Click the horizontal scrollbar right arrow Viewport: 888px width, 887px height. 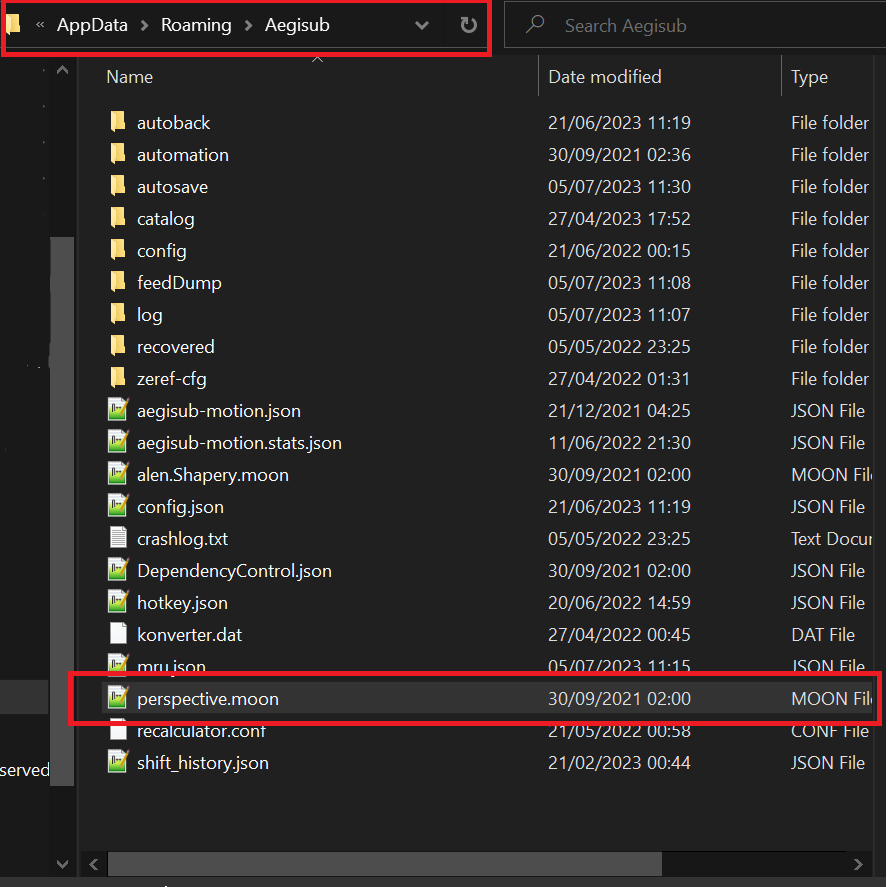858,863
